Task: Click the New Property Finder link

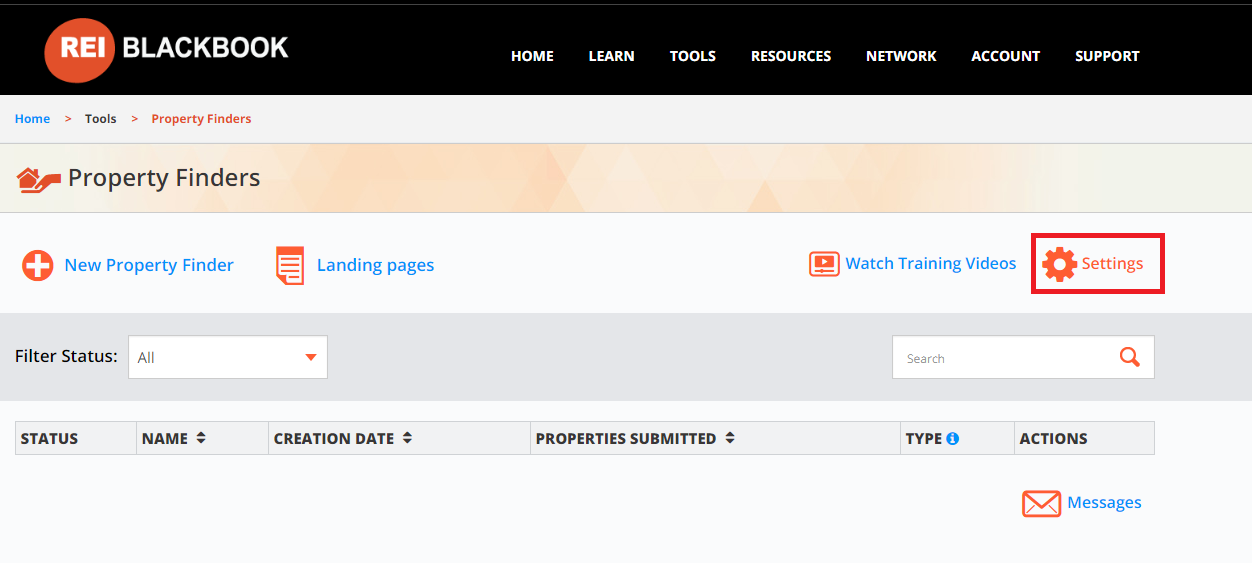Action: [149, 265]
